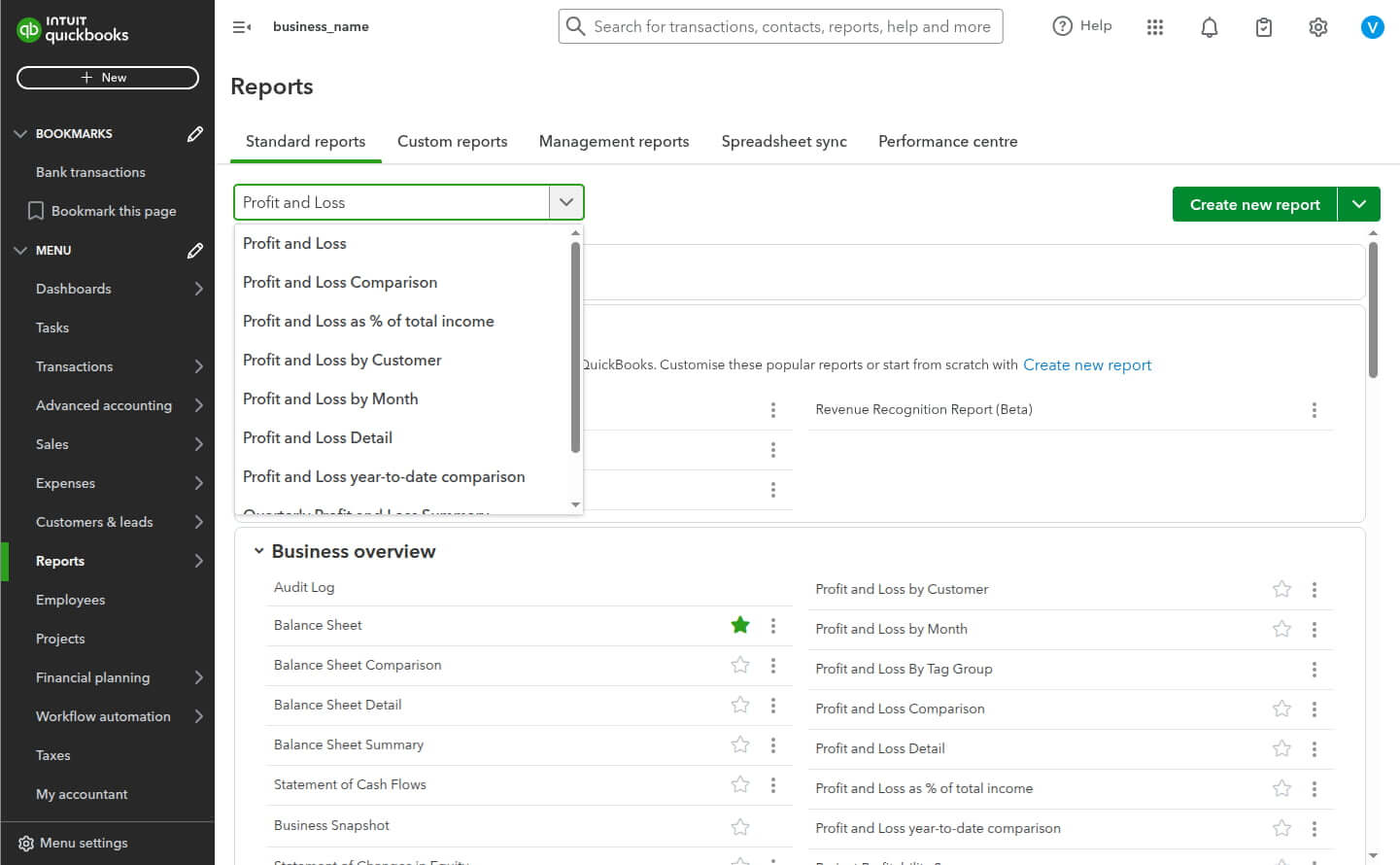Expand the Transactions submenu
The image size is (1400, 865).
pyautogui.click(x=198, y=366)
